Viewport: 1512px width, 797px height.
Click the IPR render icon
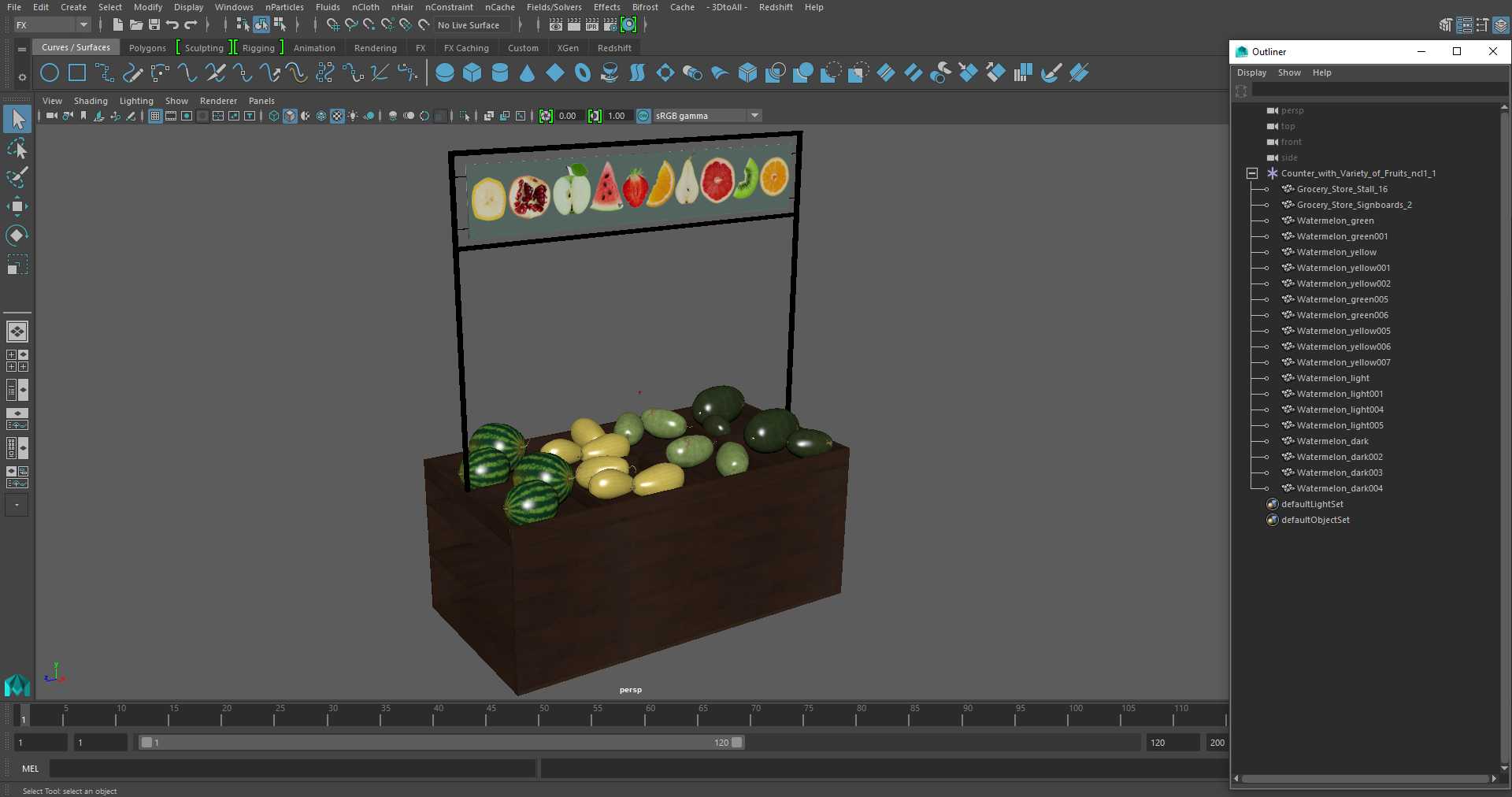click(592, 25)
